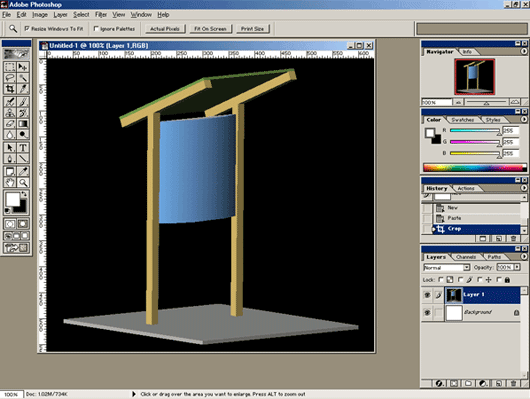Select the Rectangular Marquee tool
This screenshot has height=399, width=530.
coord(10,67)
